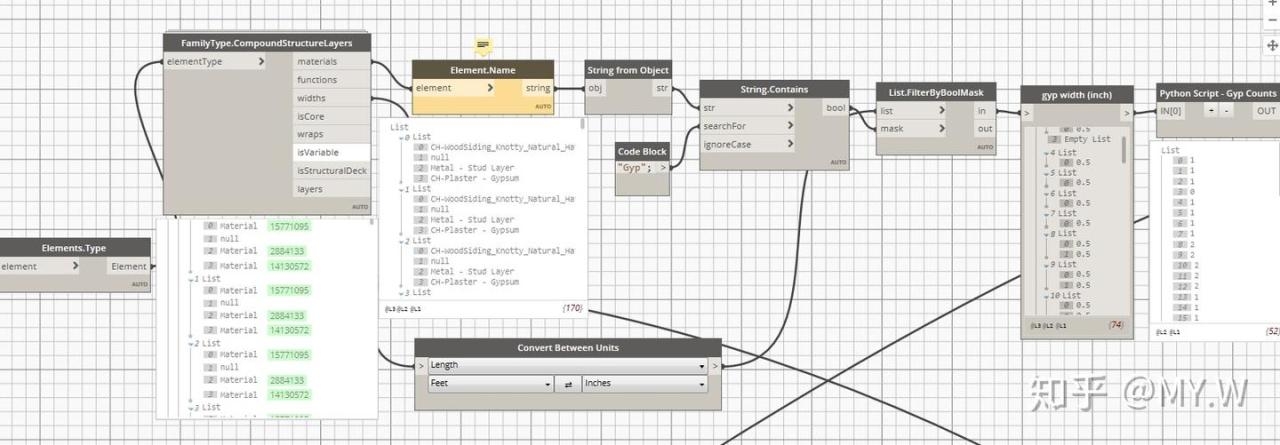Select the String.Contains node title

774,89
